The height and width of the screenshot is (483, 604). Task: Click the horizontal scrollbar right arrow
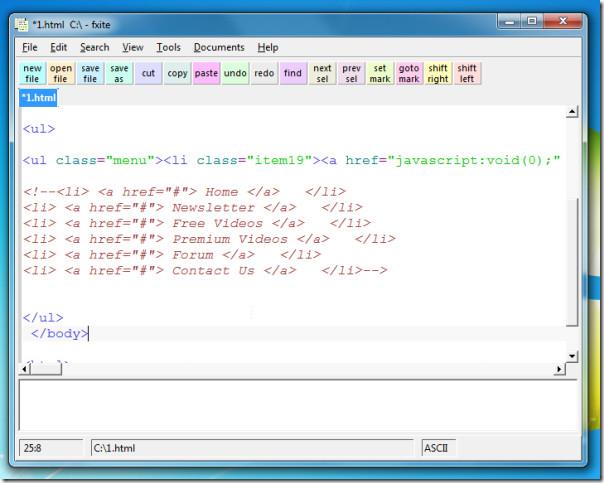click(560, 370)
